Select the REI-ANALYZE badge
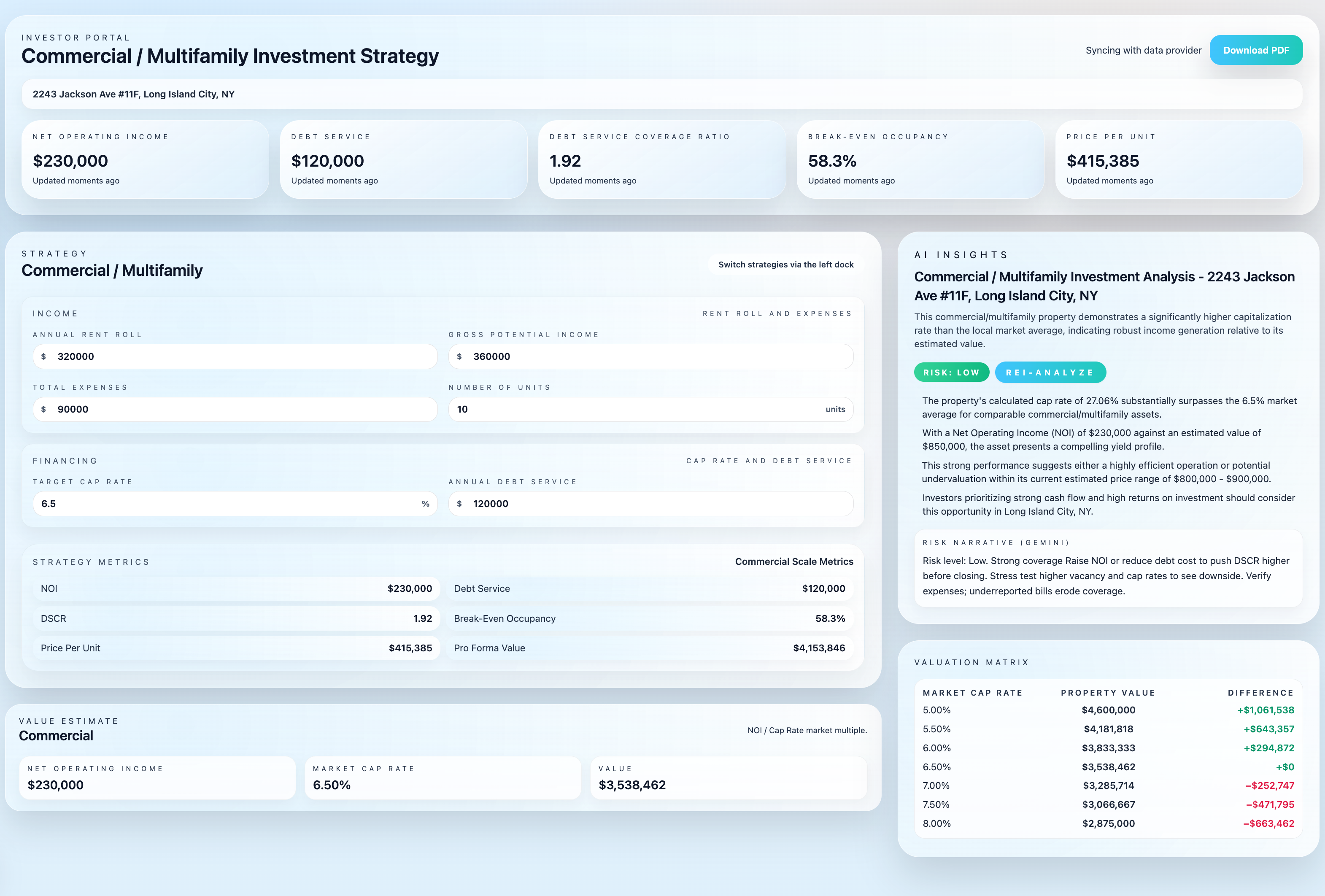The width and height of the screenshot is (1325, 896). tap(1051, 372)
